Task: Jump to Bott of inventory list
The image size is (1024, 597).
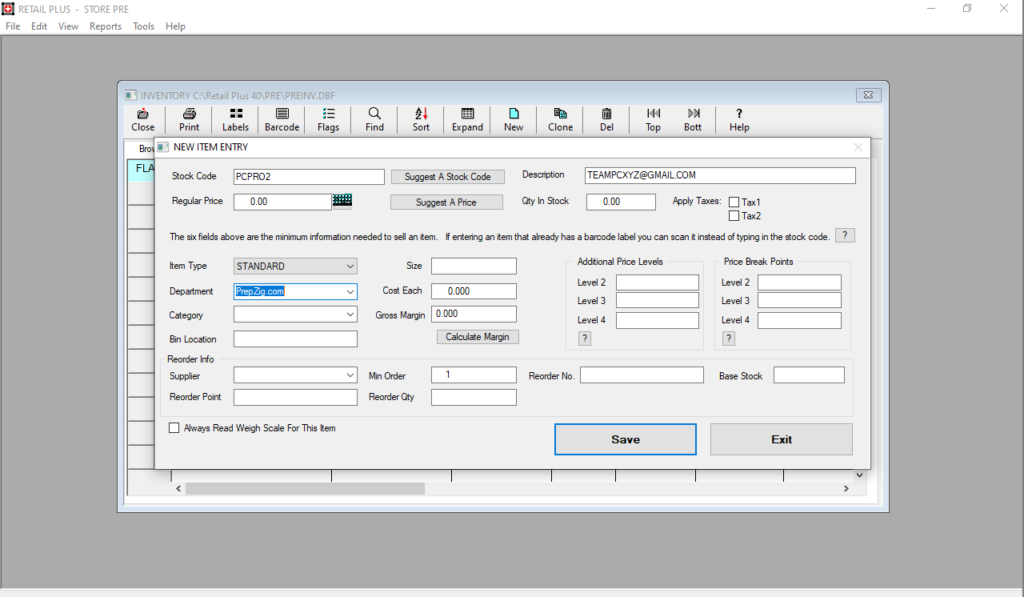Action: coord(693,120)
